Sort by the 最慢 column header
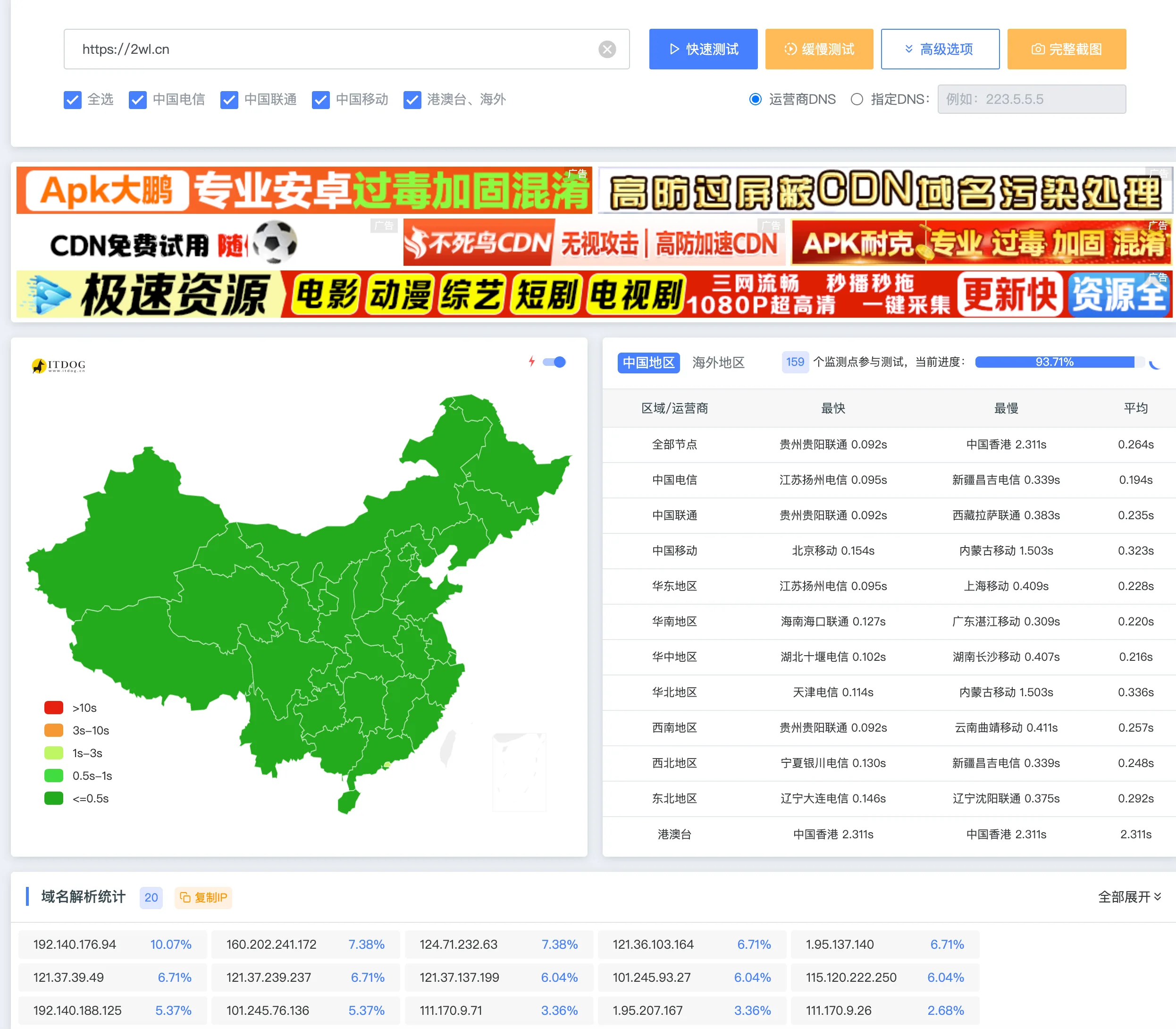Screen dimensions: 1176x1029 [1006, 408]
